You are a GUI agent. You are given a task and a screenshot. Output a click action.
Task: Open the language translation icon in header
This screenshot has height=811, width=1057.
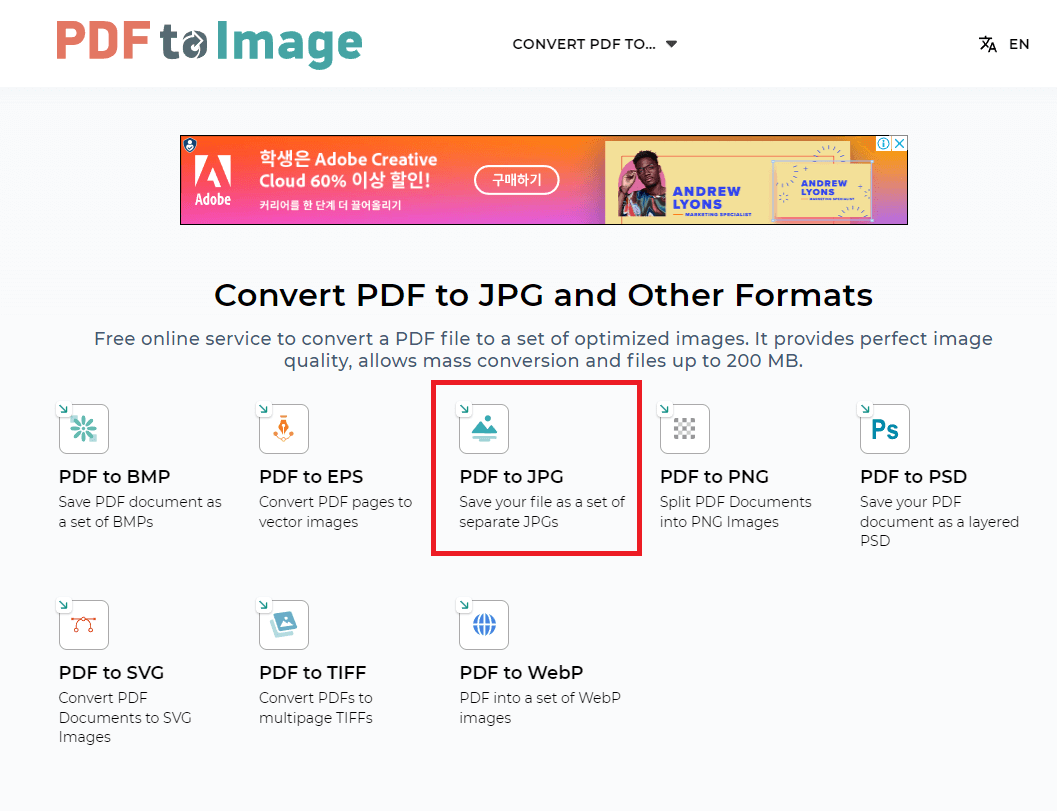[986, 43]
